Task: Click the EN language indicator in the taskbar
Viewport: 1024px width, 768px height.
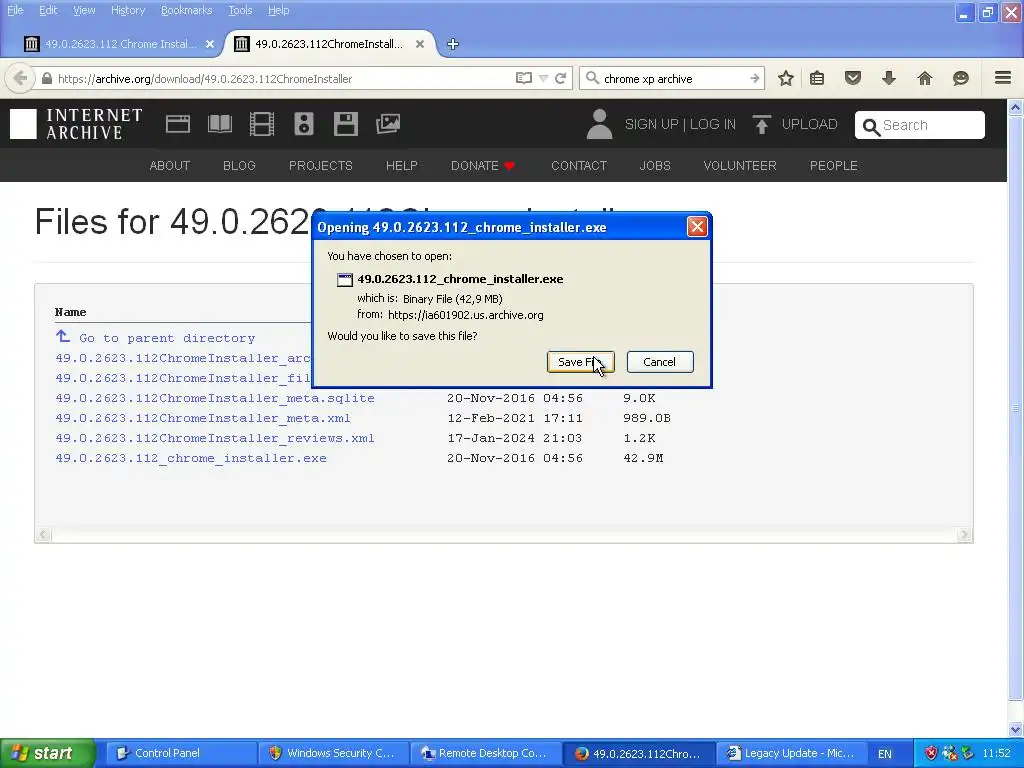Action: coord(884,754)
